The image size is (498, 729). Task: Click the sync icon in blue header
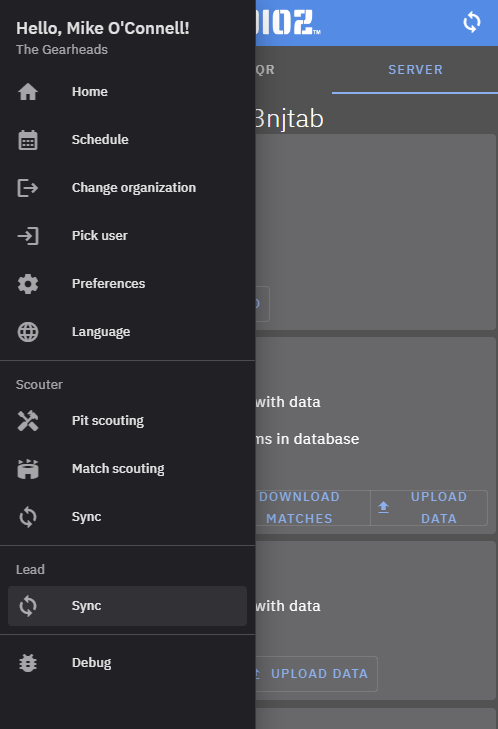pyautogui.click(x=471, y=22)
